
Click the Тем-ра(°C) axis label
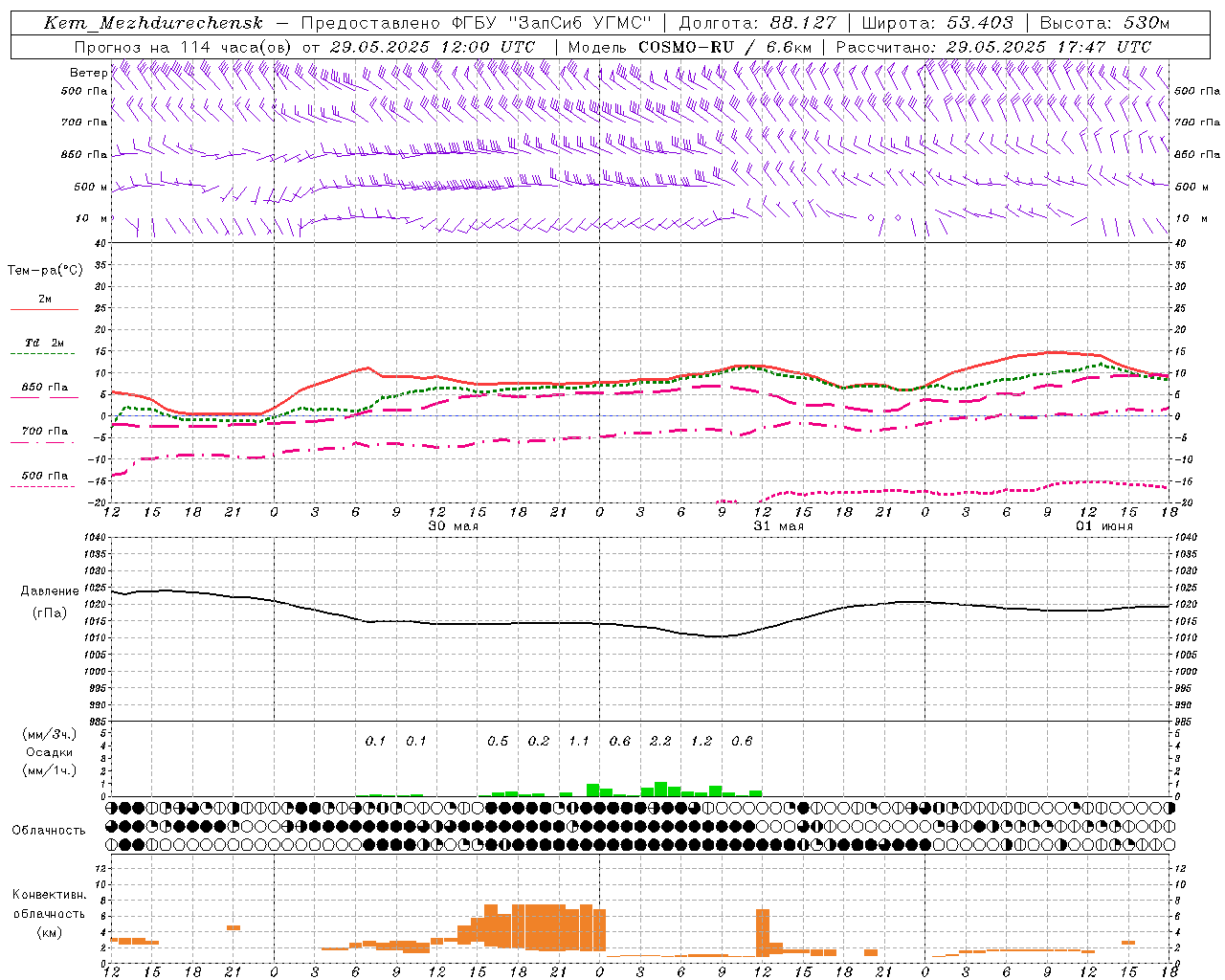pyautogui.click(x=45, y=271)
